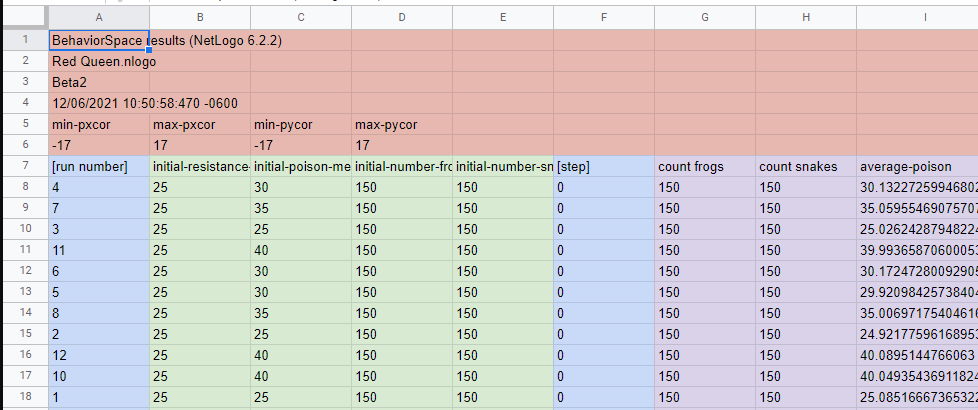Select row 11 by its row number
The width and height of the screenshot is (978, 410).
click(23, 250)
